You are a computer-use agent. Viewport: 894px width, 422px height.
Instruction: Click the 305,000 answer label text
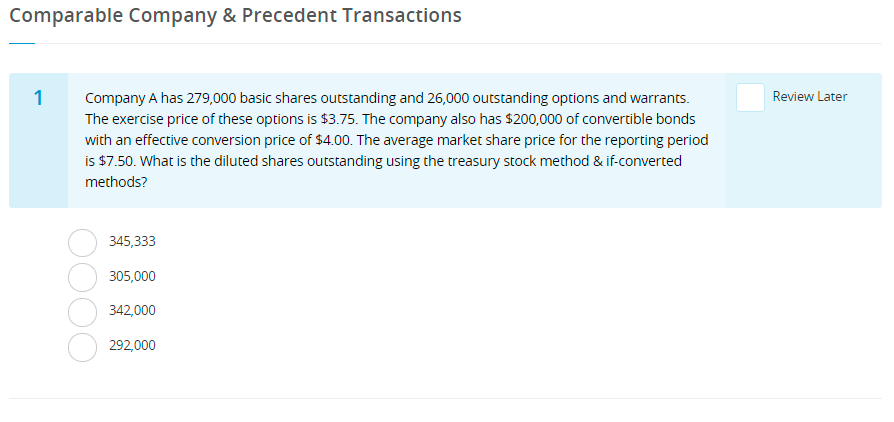pos(132,277)
